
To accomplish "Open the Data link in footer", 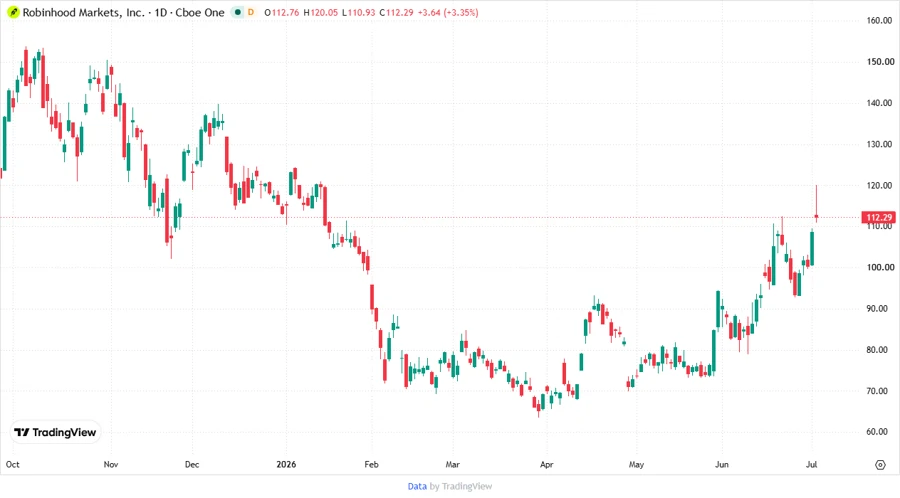I will 417,487.
